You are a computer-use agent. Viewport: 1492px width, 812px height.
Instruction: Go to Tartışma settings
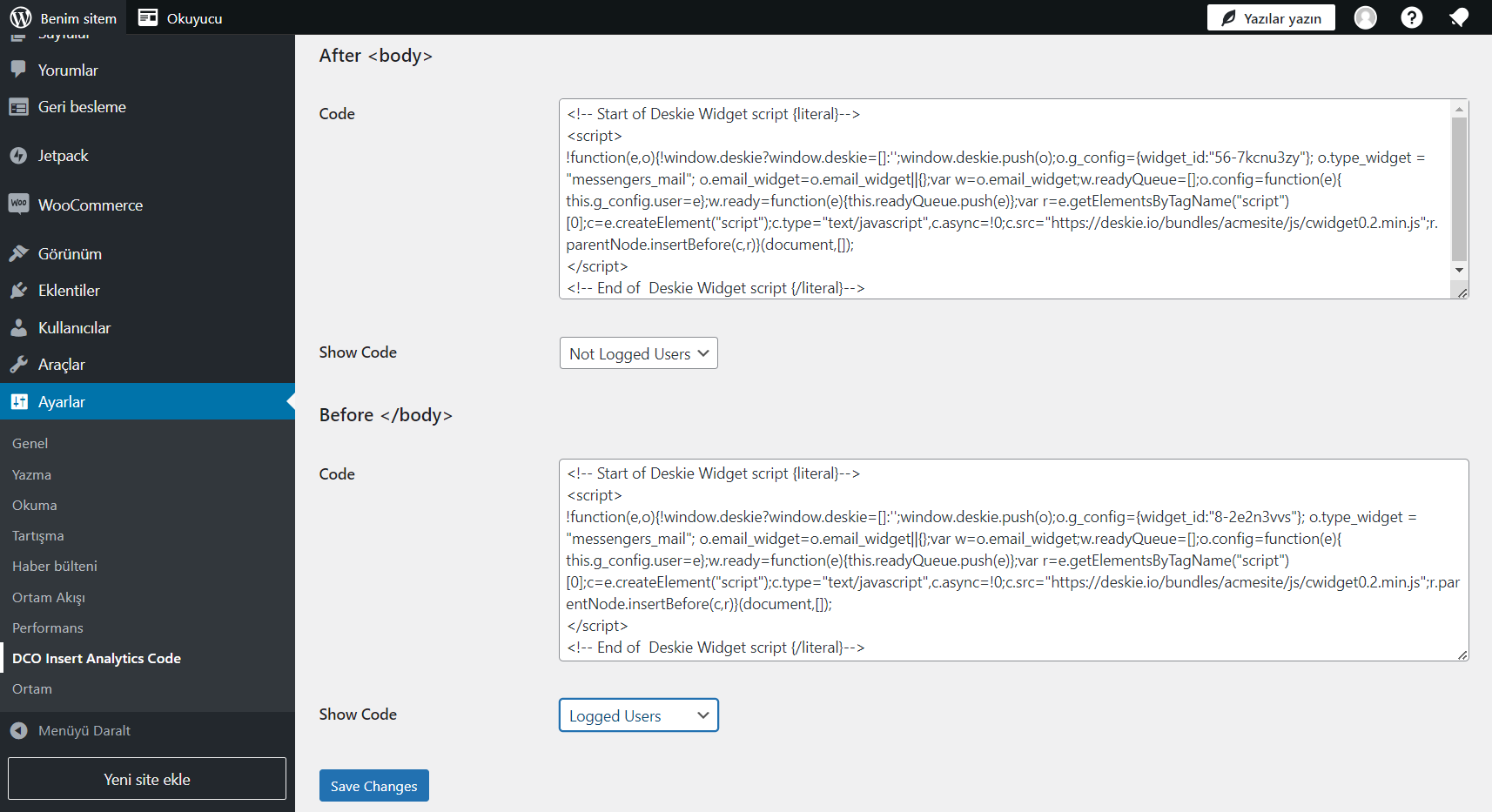click(38, 536)
